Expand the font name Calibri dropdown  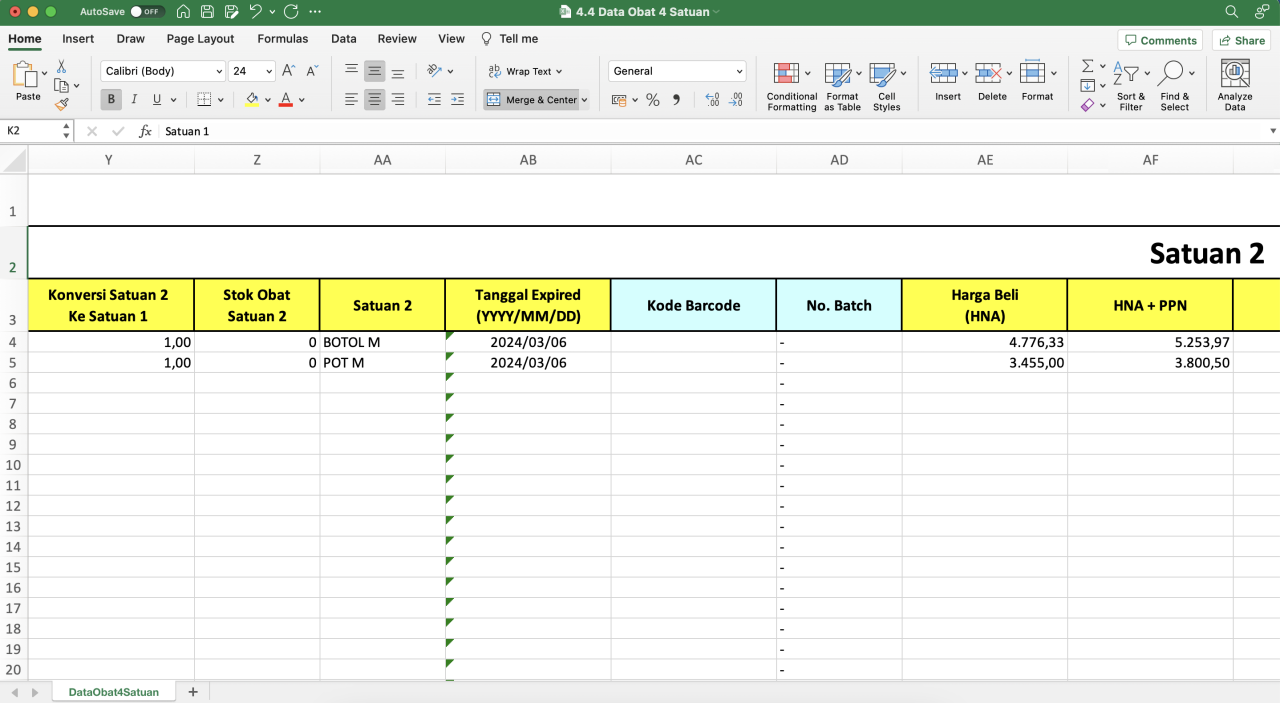(x=219, y=71)
